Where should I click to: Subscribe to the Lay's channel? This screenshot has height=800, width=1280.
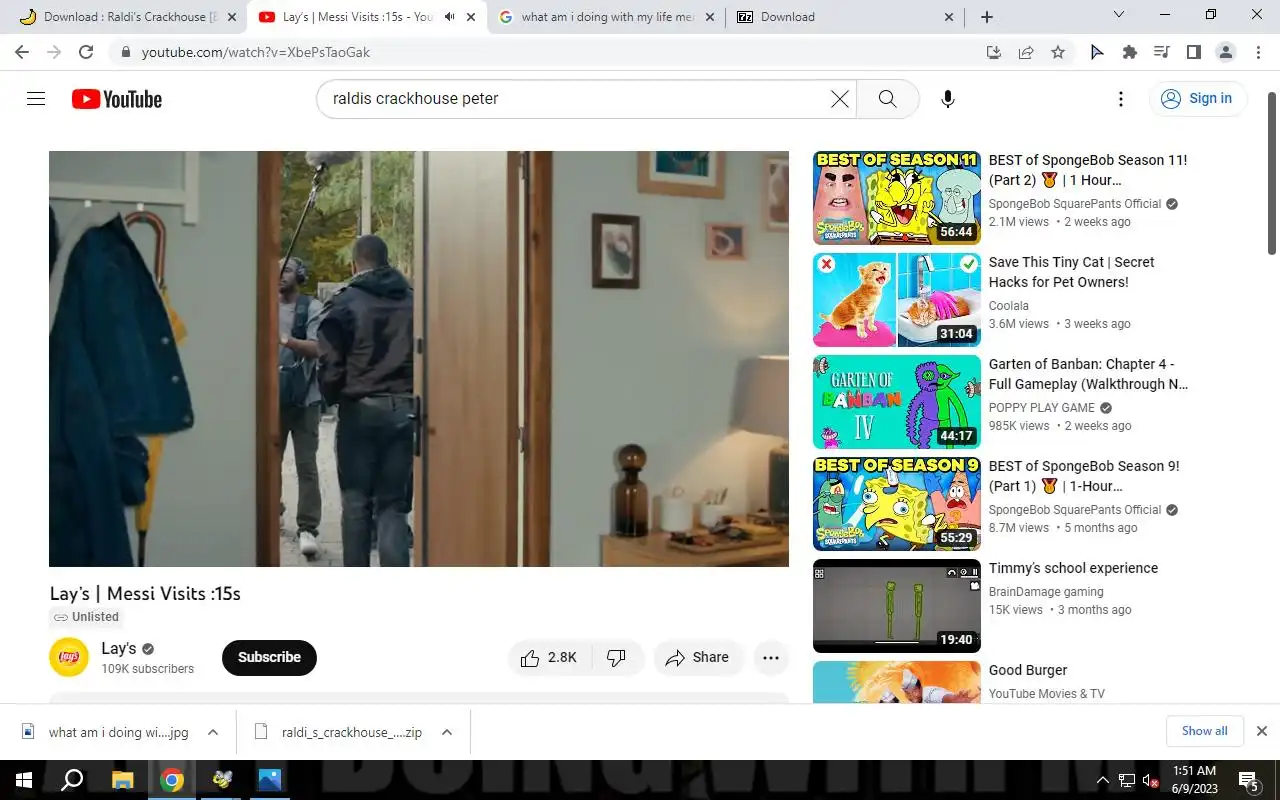[x=269, y=657]
